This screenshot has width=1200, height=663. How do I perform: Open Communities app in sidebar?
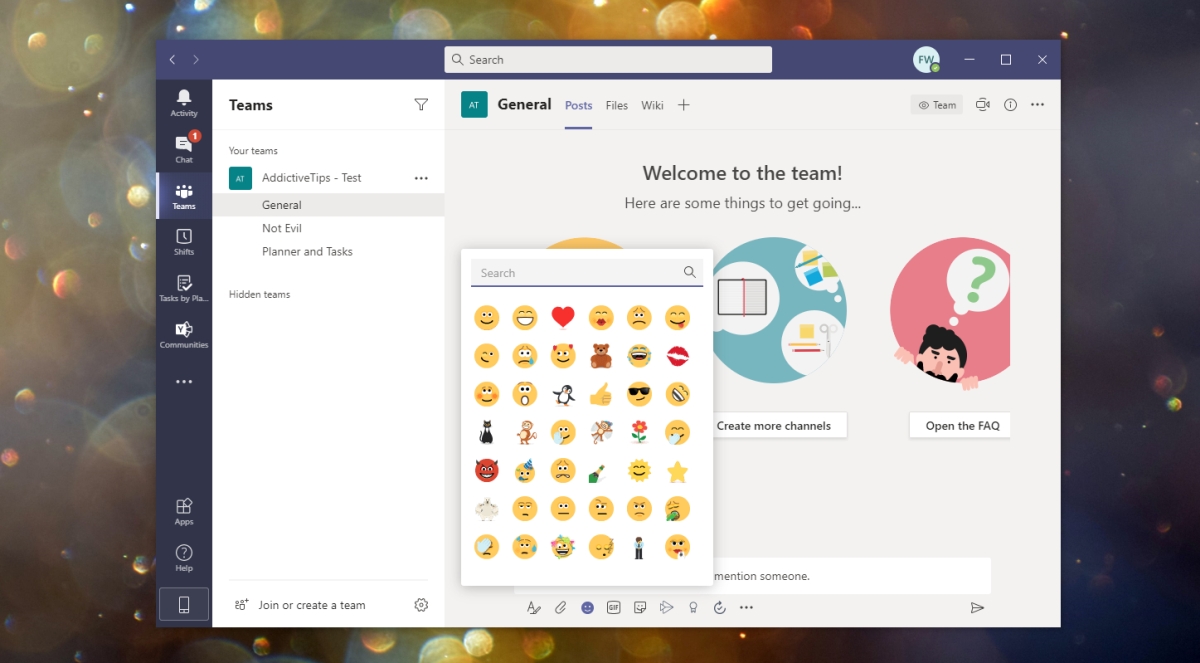click(x=184, y=335)
